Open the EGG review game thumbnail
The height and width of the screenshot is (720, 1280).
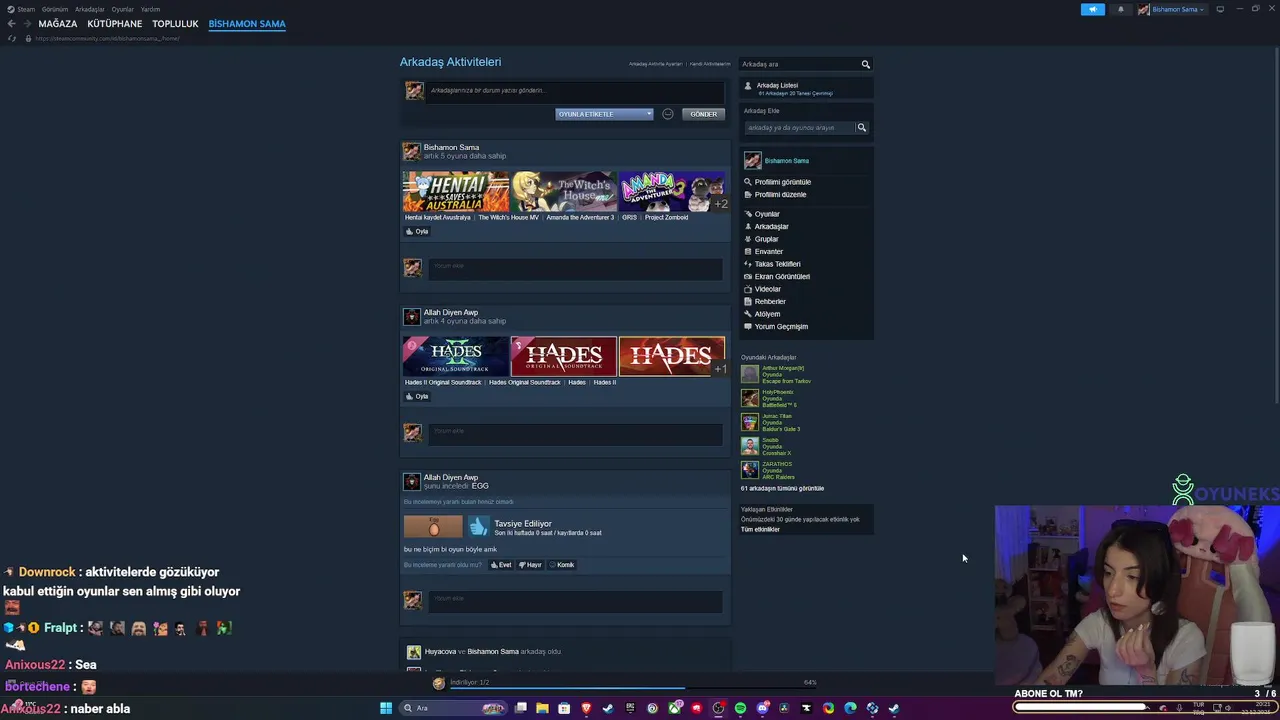tap(433, 526)
